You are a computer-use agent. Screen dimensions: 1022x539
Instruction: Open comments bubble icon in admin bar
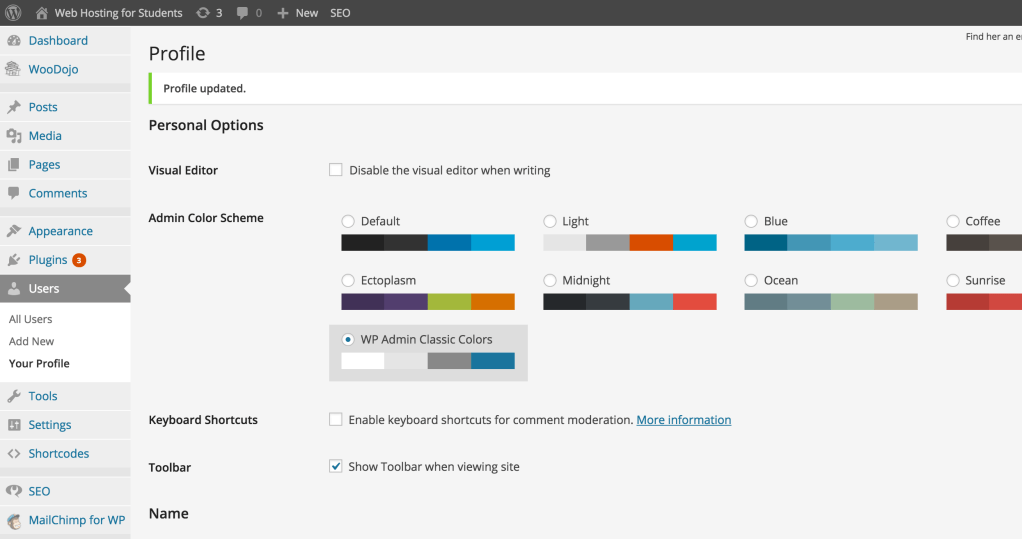(242, 13)
